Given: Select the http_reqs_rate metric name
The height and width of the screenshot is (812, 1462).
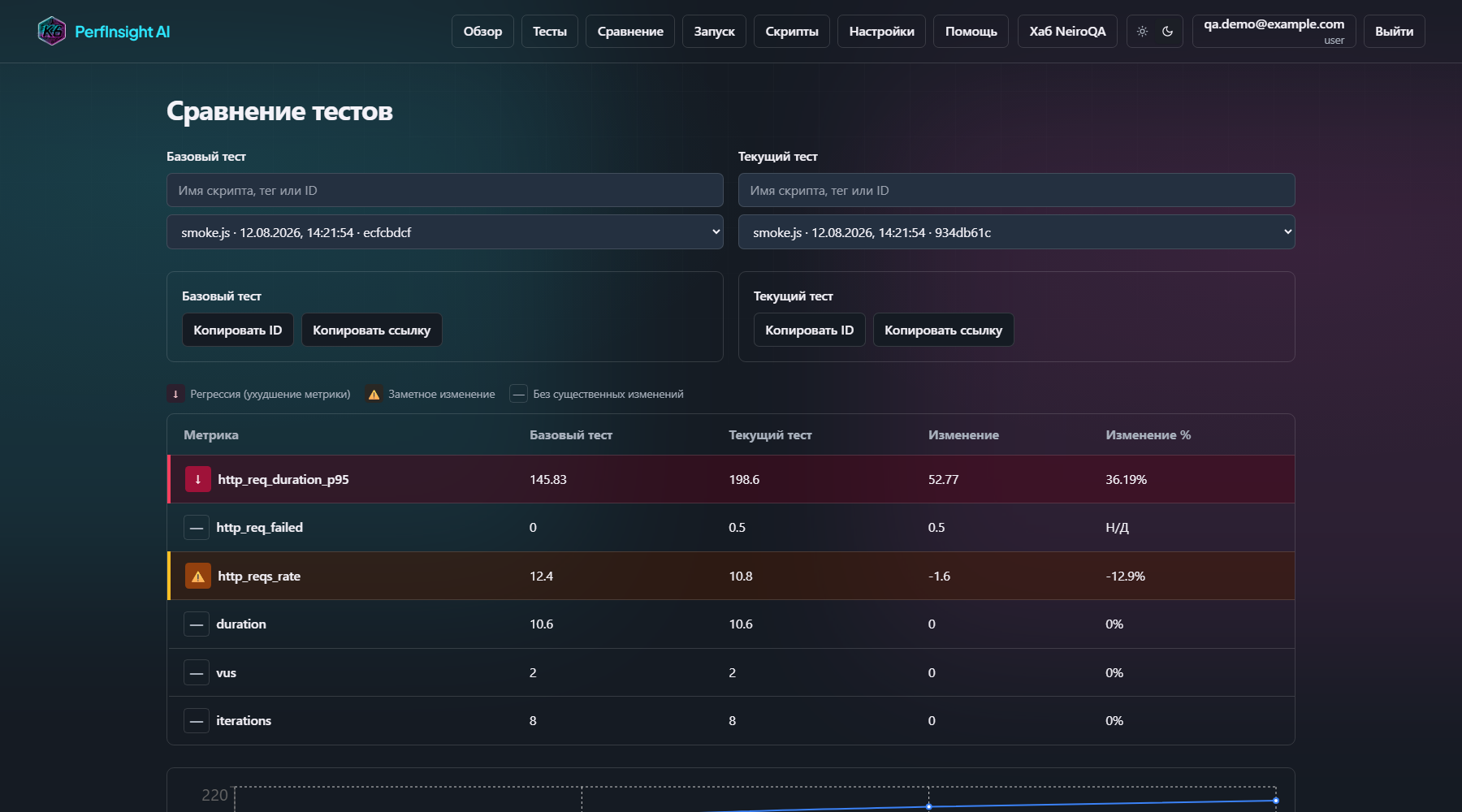Looking at the screenshot, I should pyautogui.click(x=259, y=577).
